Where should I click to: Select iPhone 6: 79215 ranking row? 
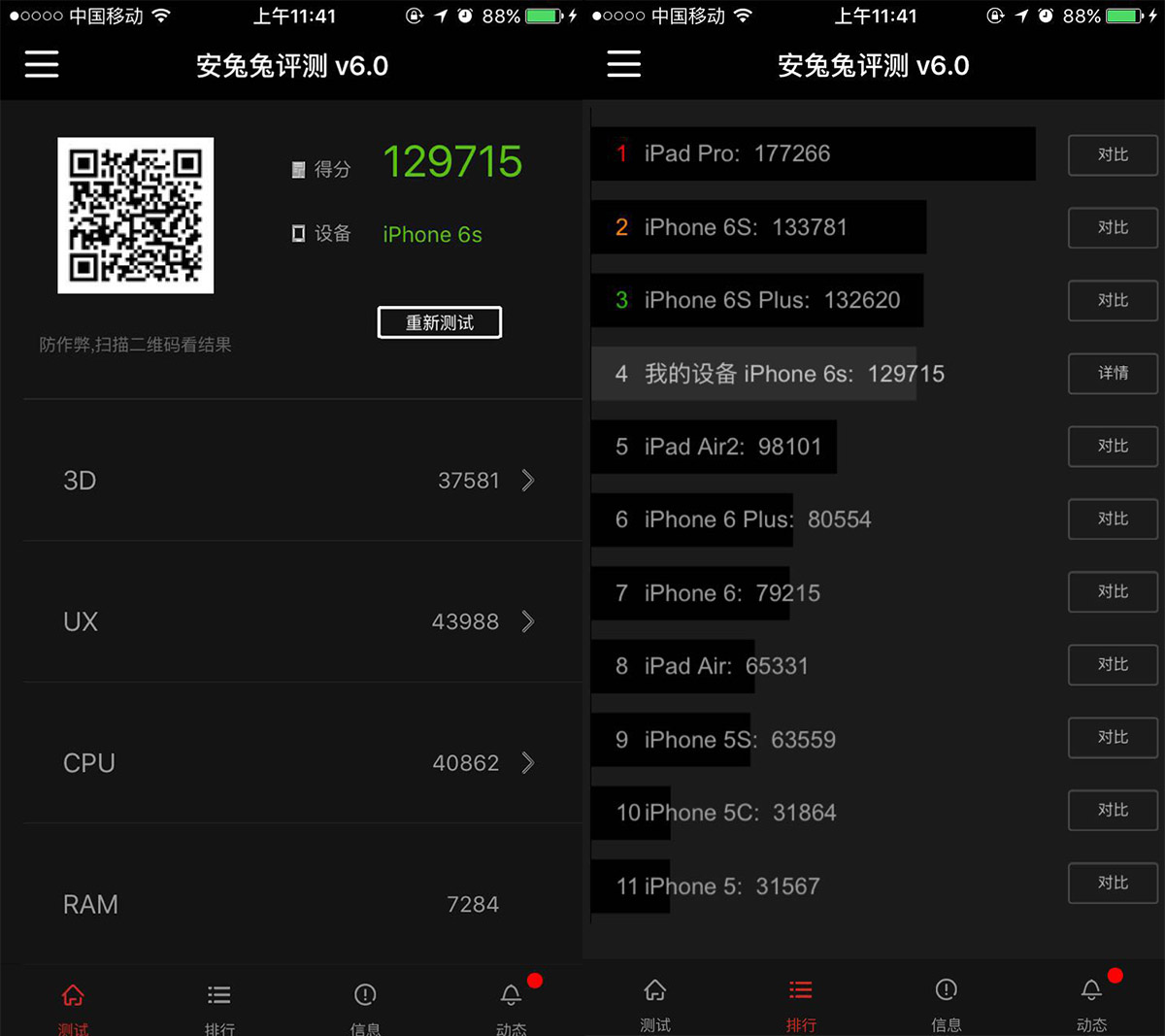707,593
